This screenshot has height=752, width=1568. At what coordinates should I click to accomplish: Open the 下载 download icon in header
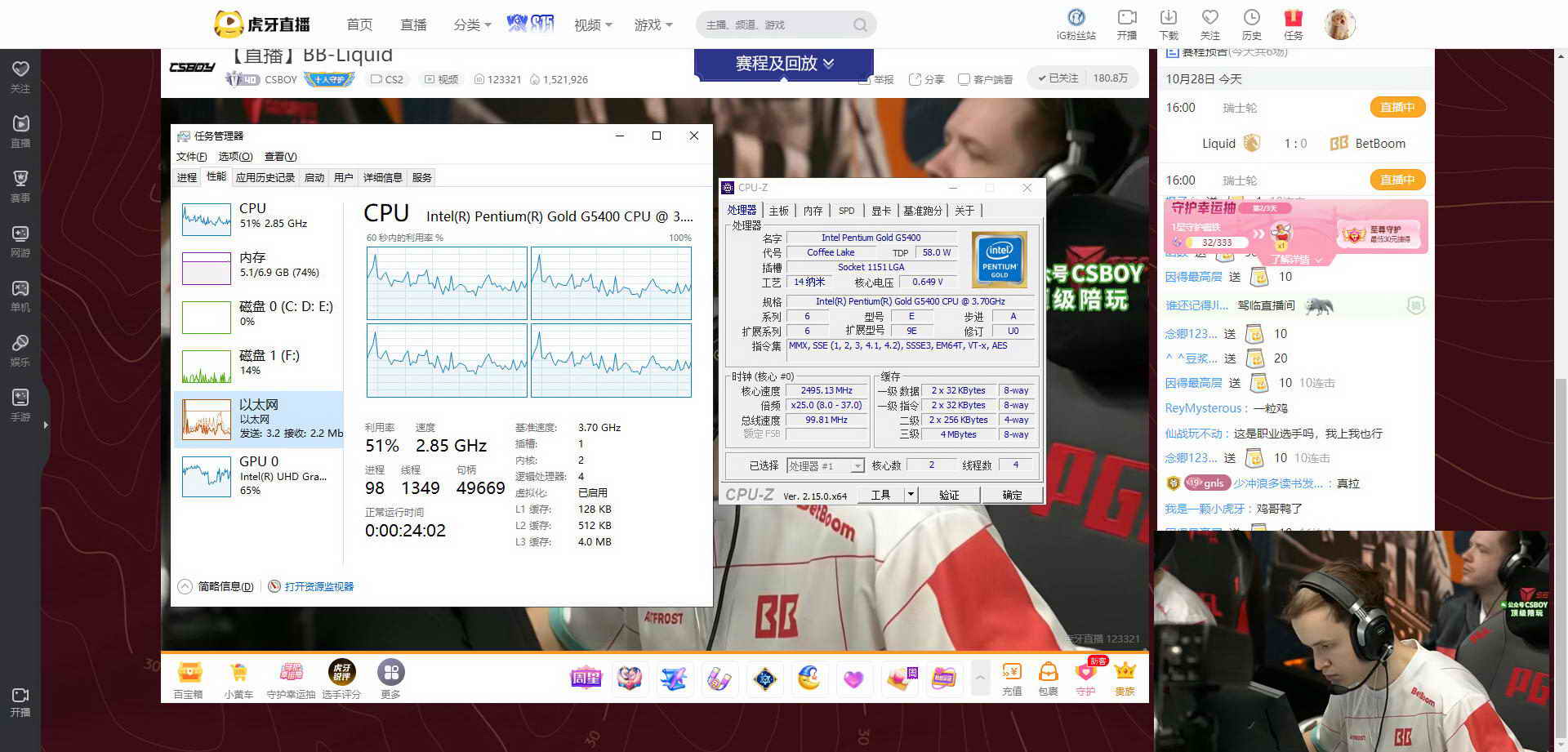coord(1168,20)
